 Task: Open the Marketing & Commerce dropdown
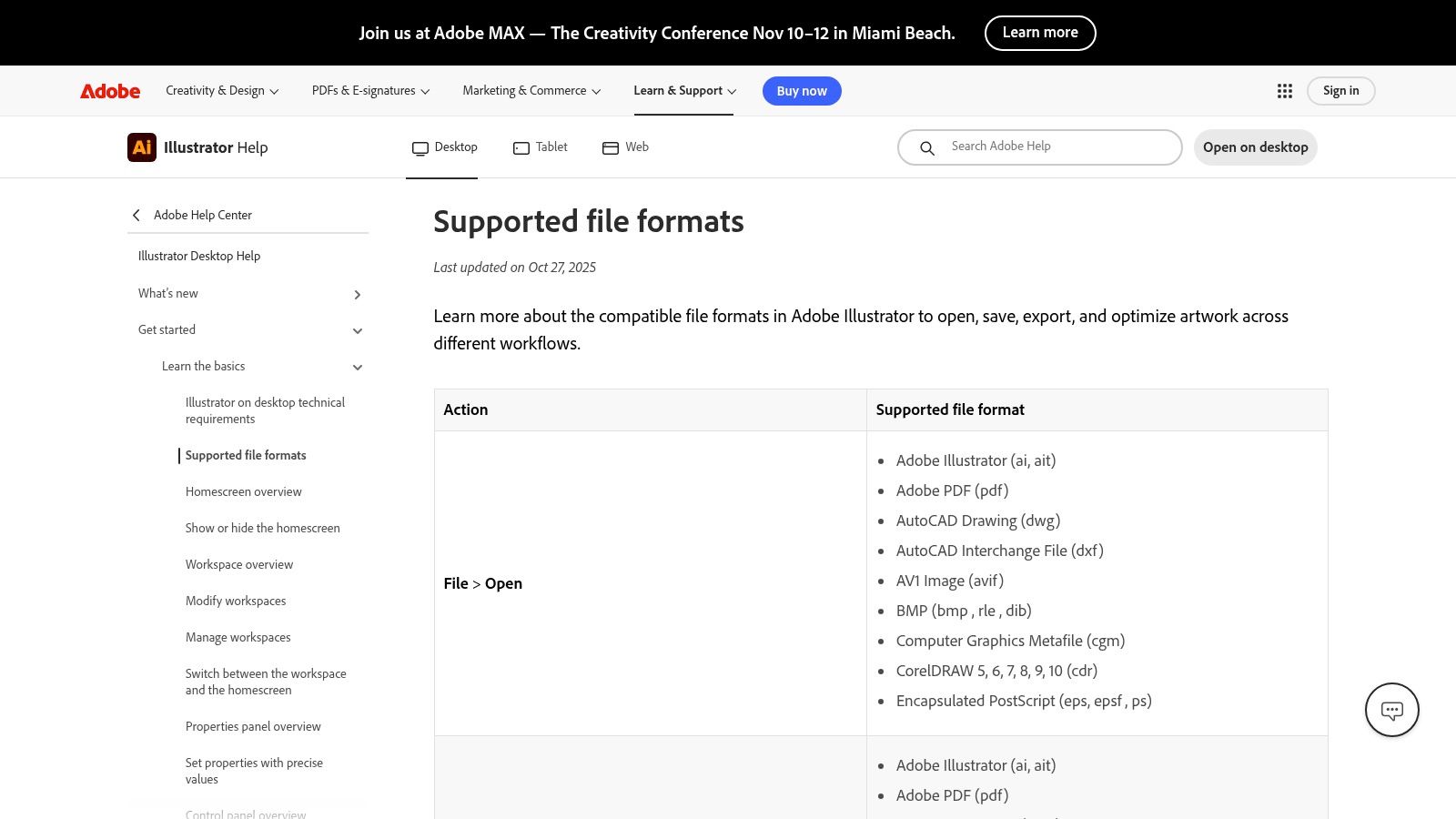(x=531, y=91)
